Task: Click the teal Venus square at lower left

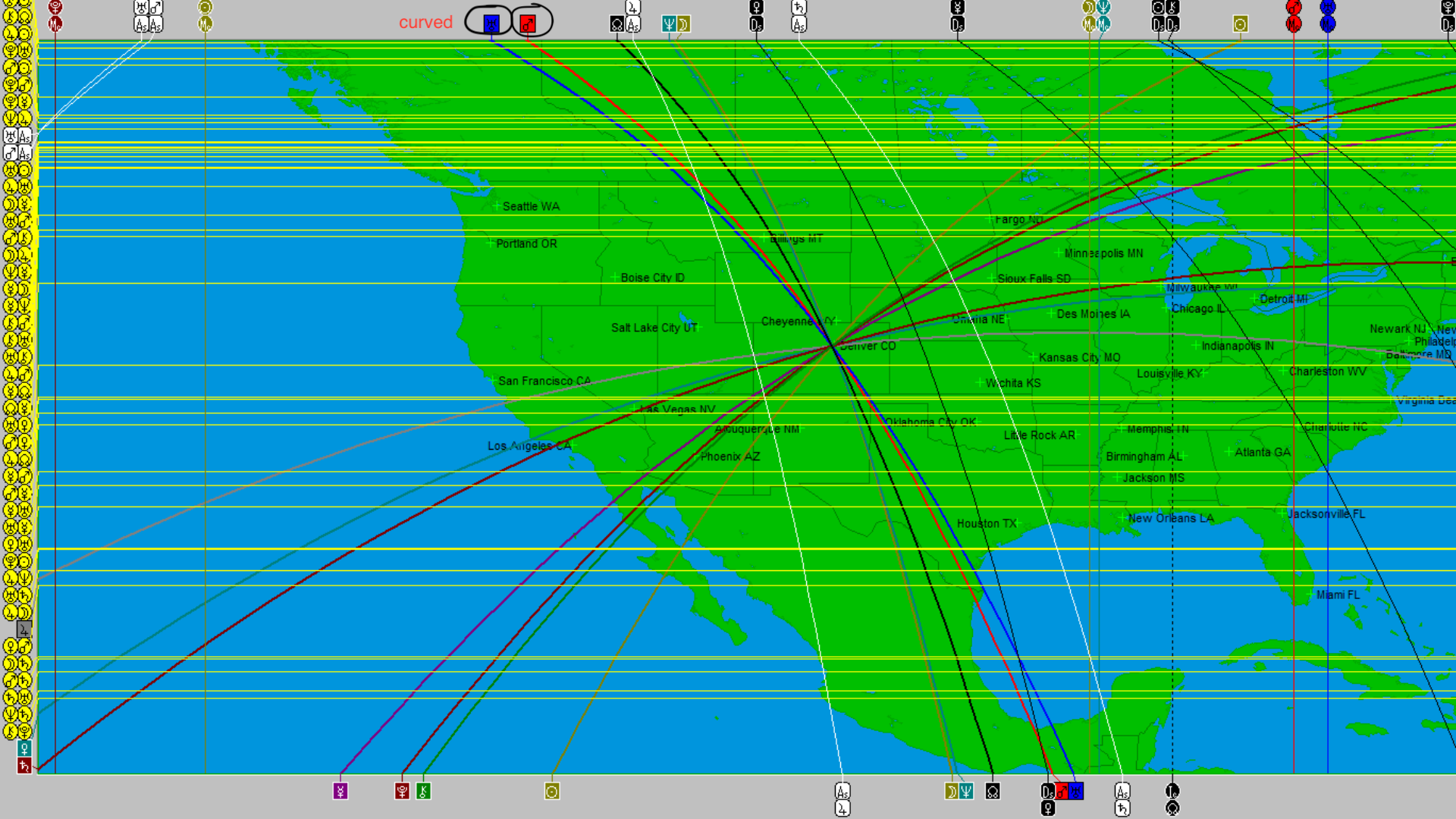Action: [24, 748]
